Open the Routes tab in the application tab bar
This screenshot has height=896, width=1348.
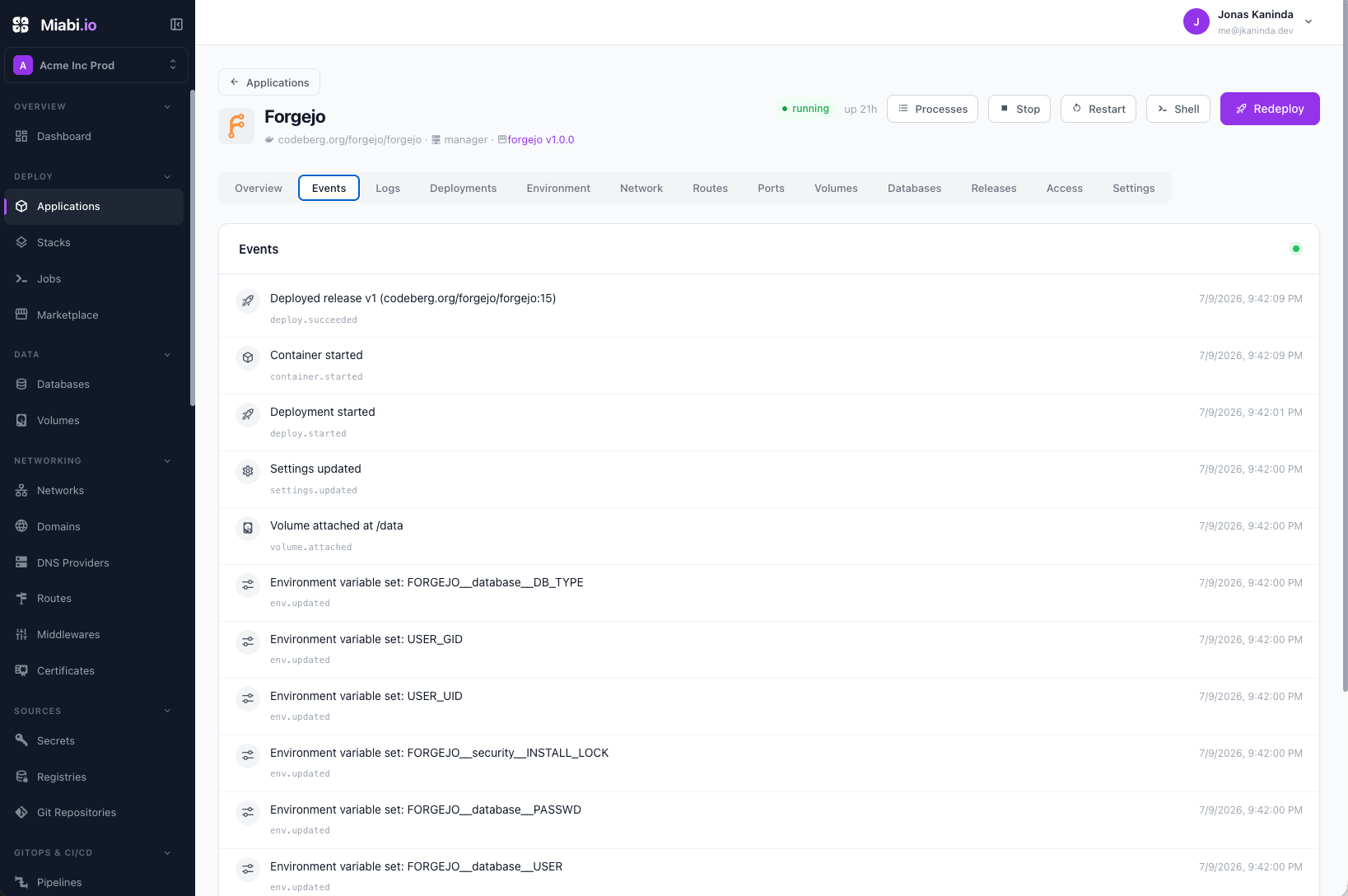[x=711, y=188]
